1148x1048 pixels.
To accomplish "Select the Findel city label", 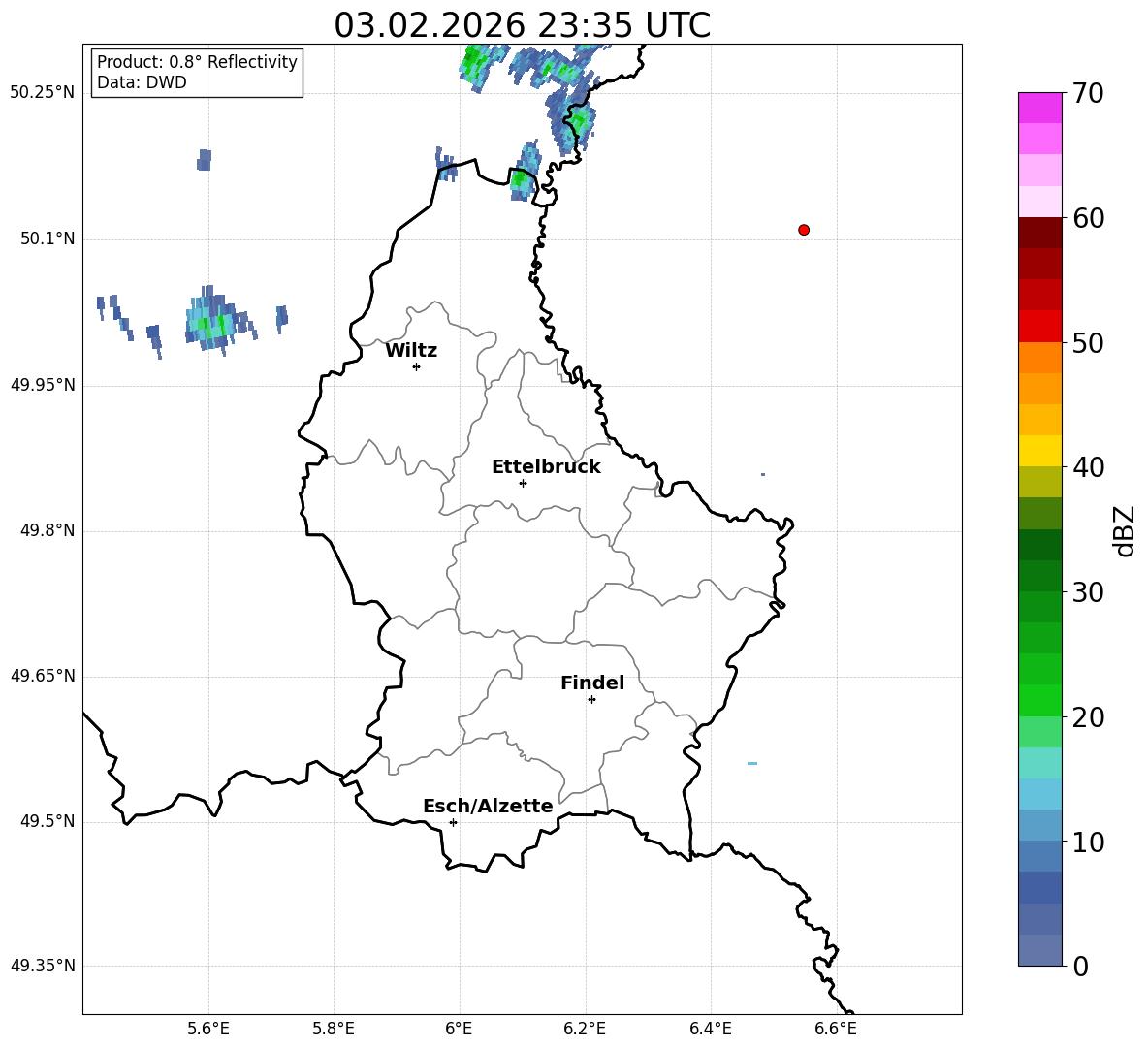I will click(592, 683).
